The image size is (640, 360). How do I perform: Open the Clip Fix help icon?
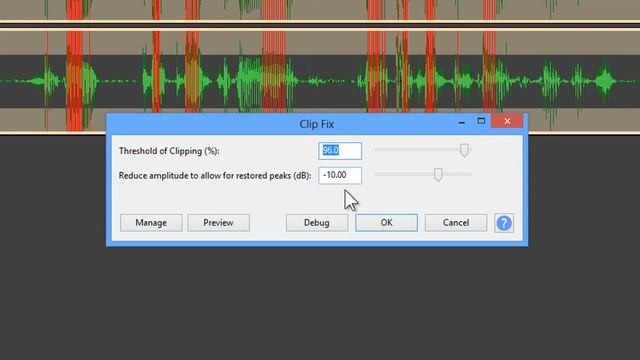[x=504, y=223]
